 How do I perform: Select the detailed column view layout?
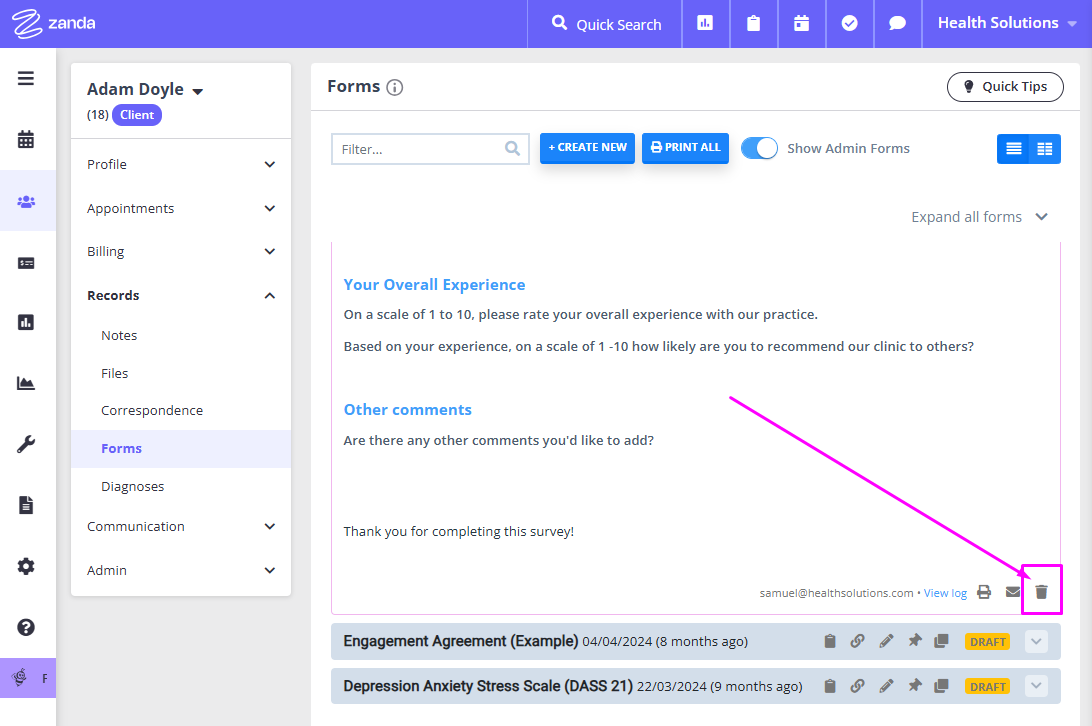tap(1043, 148)
